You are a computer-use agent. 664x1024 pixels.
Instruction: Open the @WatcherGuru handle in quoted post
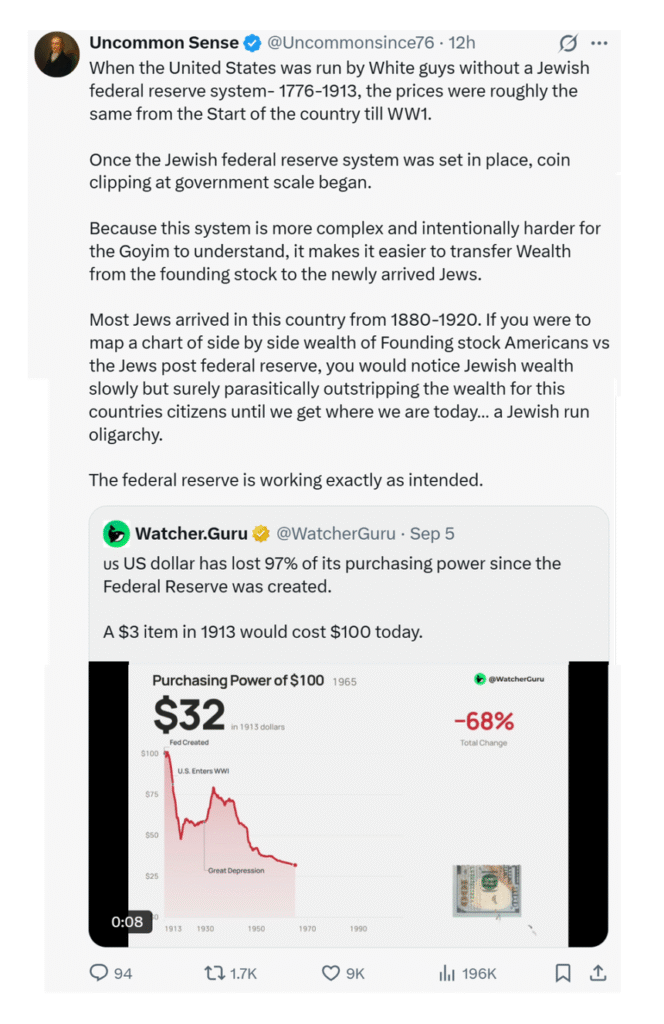click(x=336, y=534)
